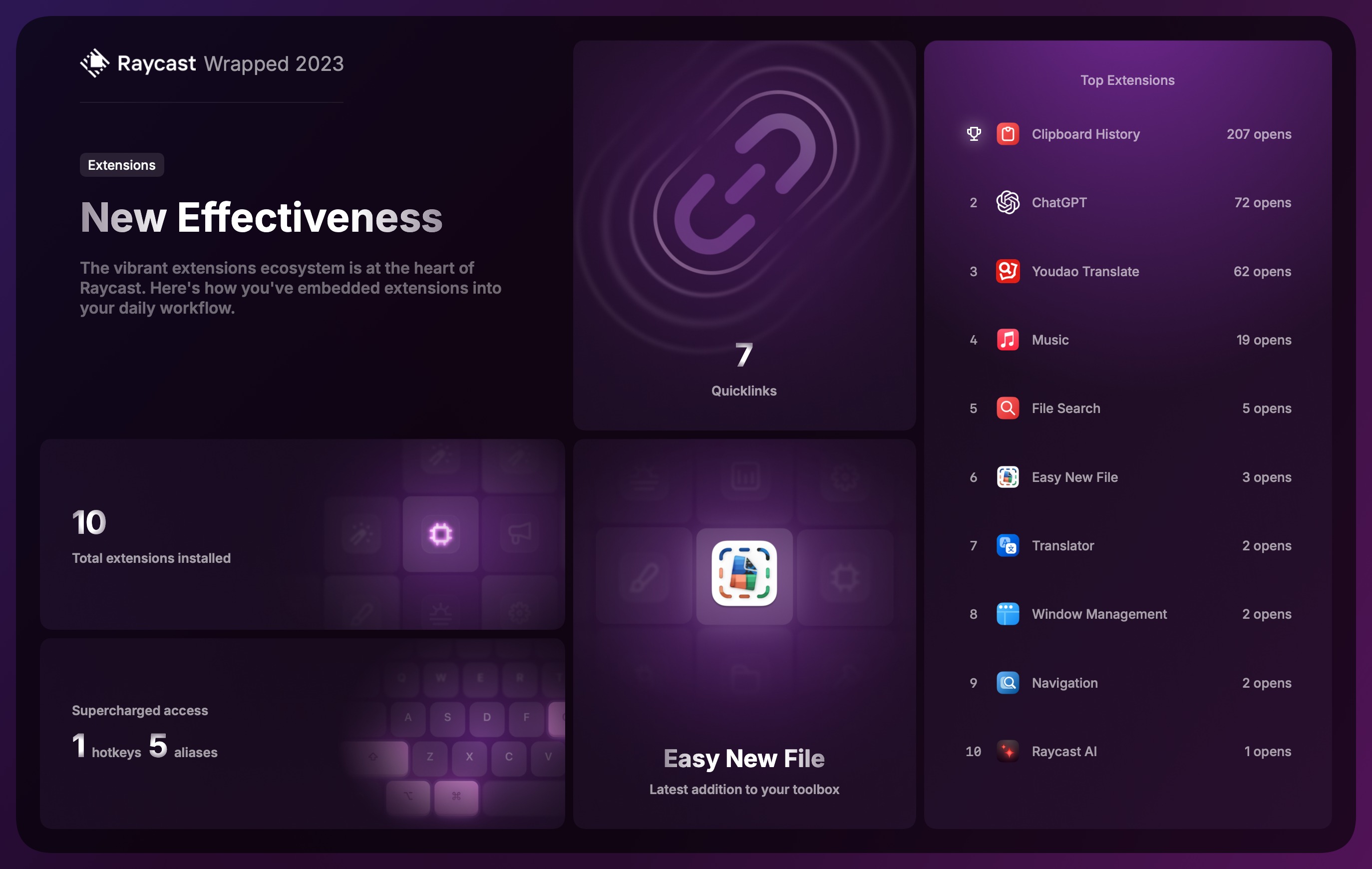Click the "aliases" label
The height and width of the screenshot is (869, 1372).
tap(195, 752)
